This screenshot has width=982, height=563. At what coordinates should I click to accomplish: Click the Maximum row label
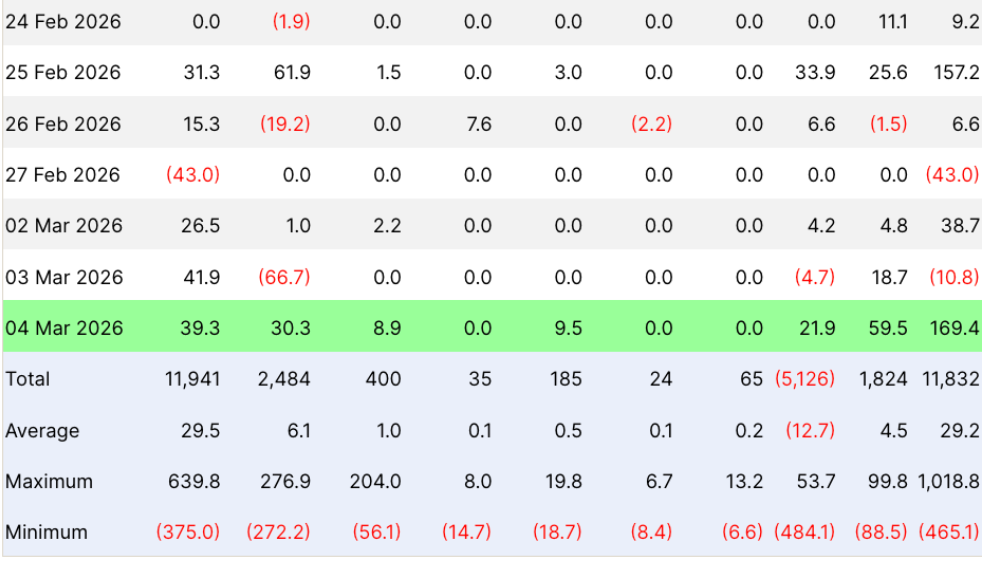[49, 481]
